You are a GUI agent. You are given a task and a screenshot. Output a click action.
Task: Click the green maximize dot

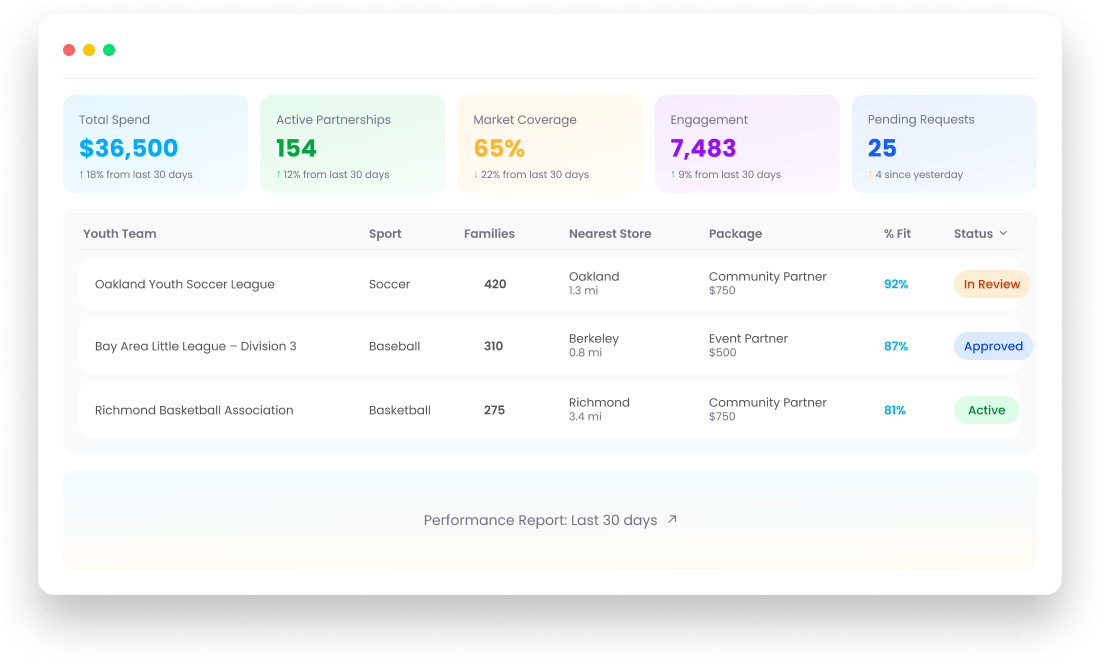click(109, 50)
